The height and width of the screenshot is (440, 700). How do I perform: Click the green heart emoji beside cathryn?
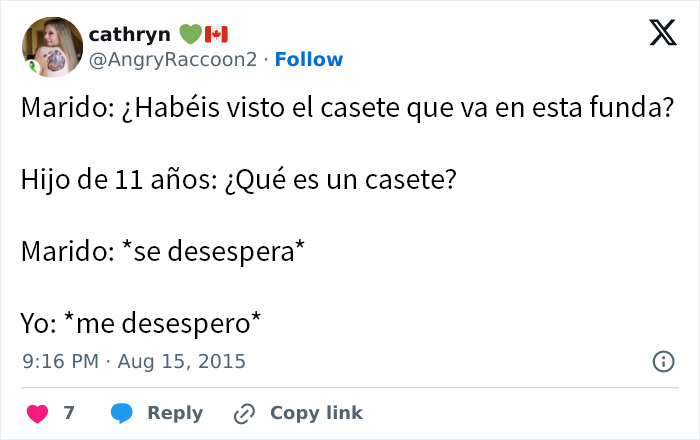point(190,34)
